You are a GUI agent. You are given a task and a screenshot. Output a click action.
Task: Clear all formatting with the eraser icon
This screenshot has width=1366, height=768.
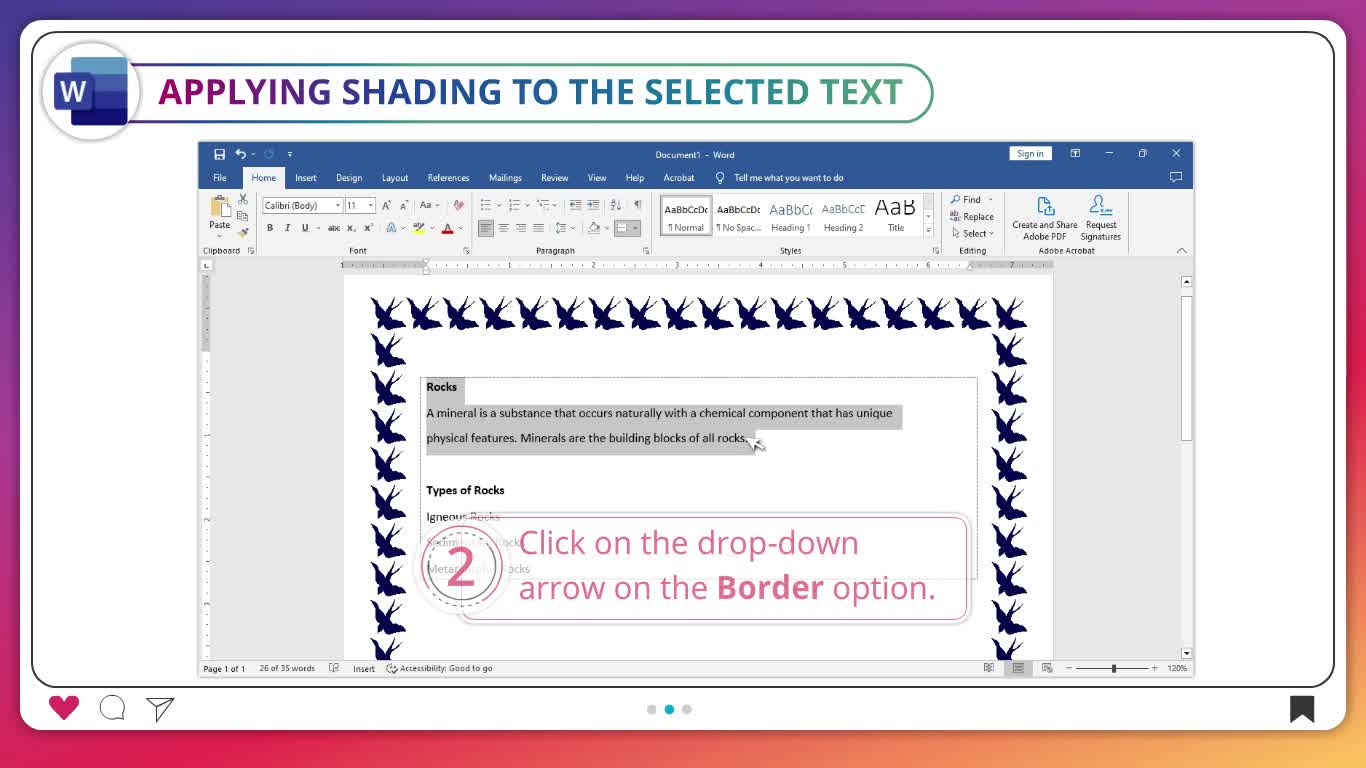[458, 205]
